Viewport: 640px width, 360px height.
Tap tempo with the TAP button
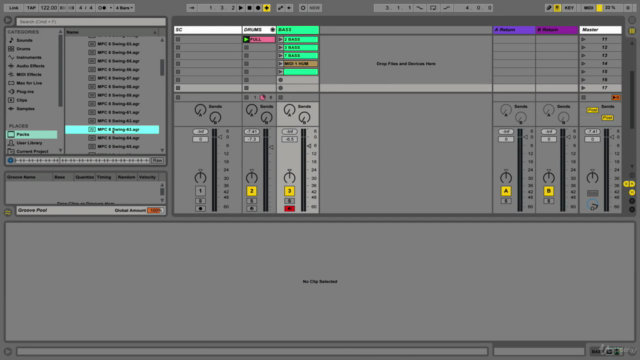click(x=31, y=8)
